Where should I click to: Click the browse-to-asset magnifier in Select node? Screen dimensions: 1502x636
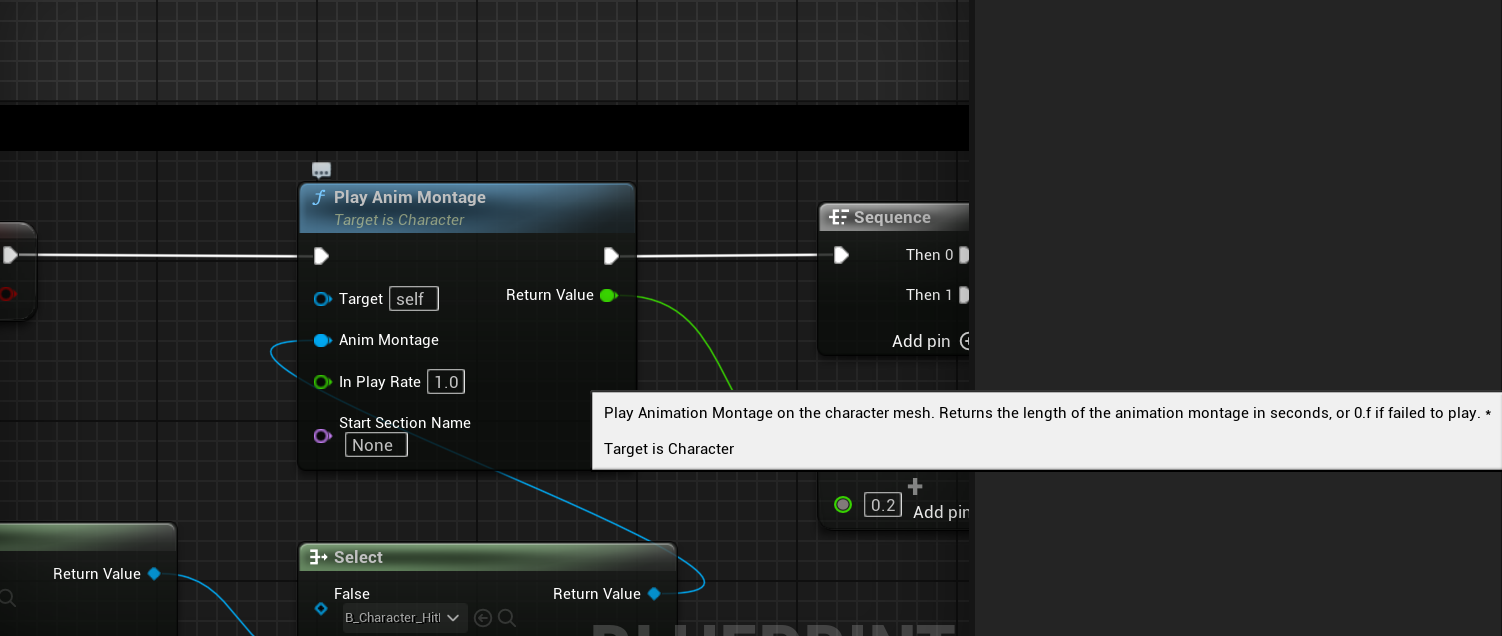pos(507,618)
